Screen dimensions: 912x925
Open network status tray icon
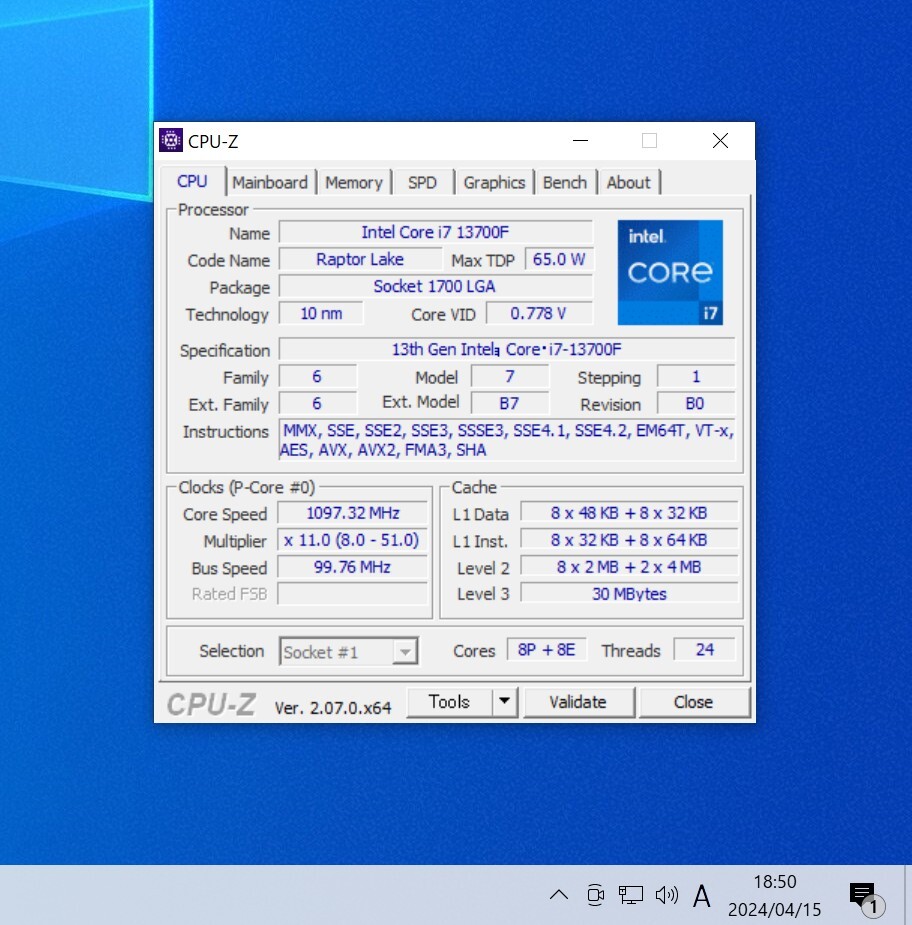(631, 895)
